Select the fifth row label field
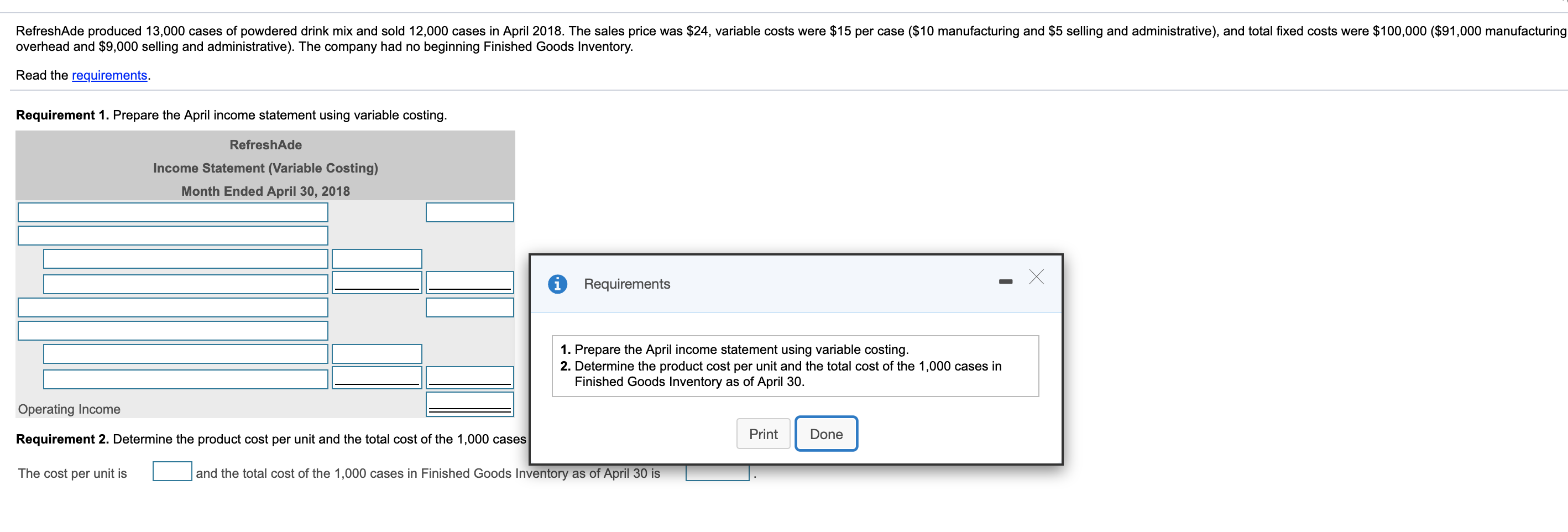The height and width of the screenshot is (532, 1568). (173, 307)
